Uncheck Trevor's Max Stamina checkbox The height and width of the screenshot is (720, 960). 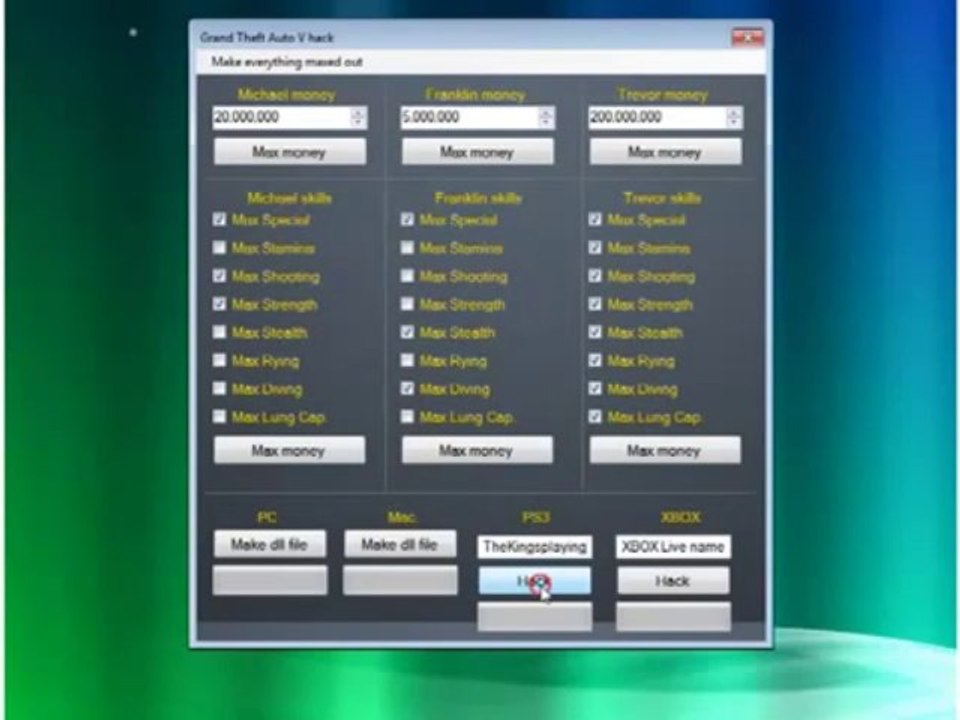pos(594,247)
